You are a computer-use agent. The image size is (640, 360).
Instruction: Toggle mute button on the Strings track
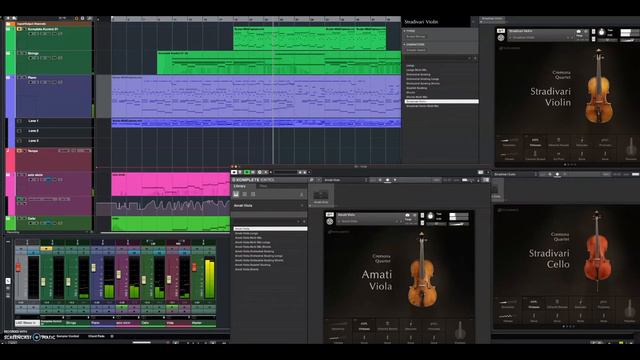coord(19,53)
